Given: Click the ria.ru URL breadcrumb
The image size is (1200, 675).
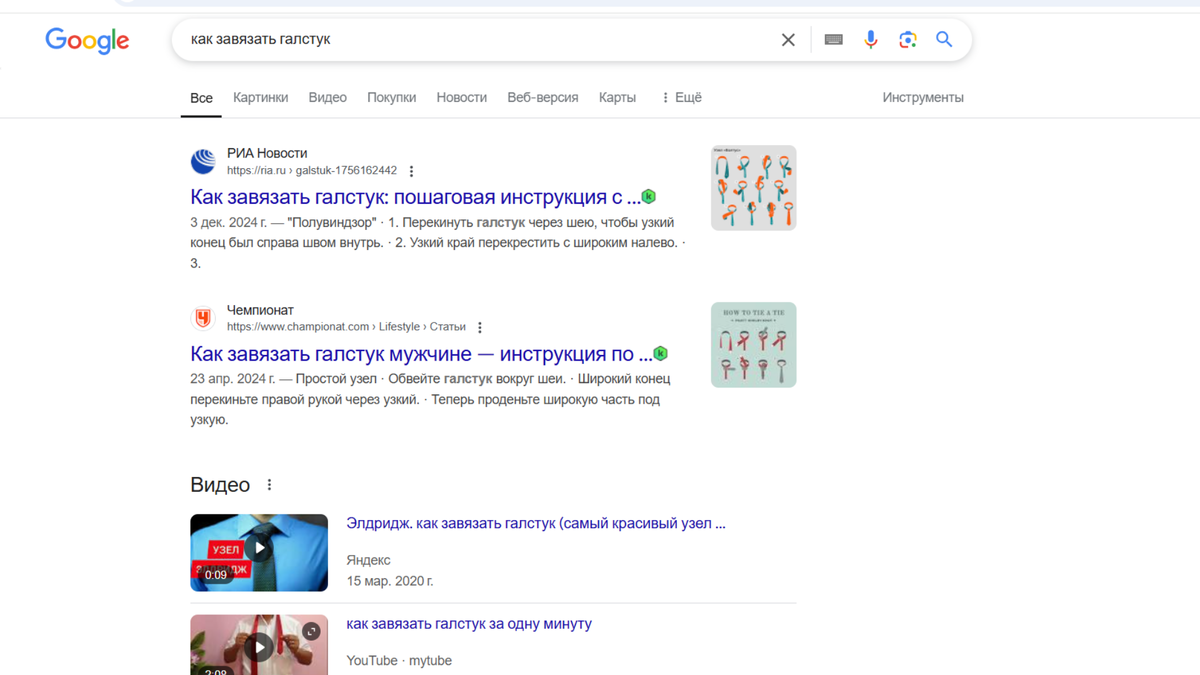Looking at the screenshot, I should pos(312,171).
